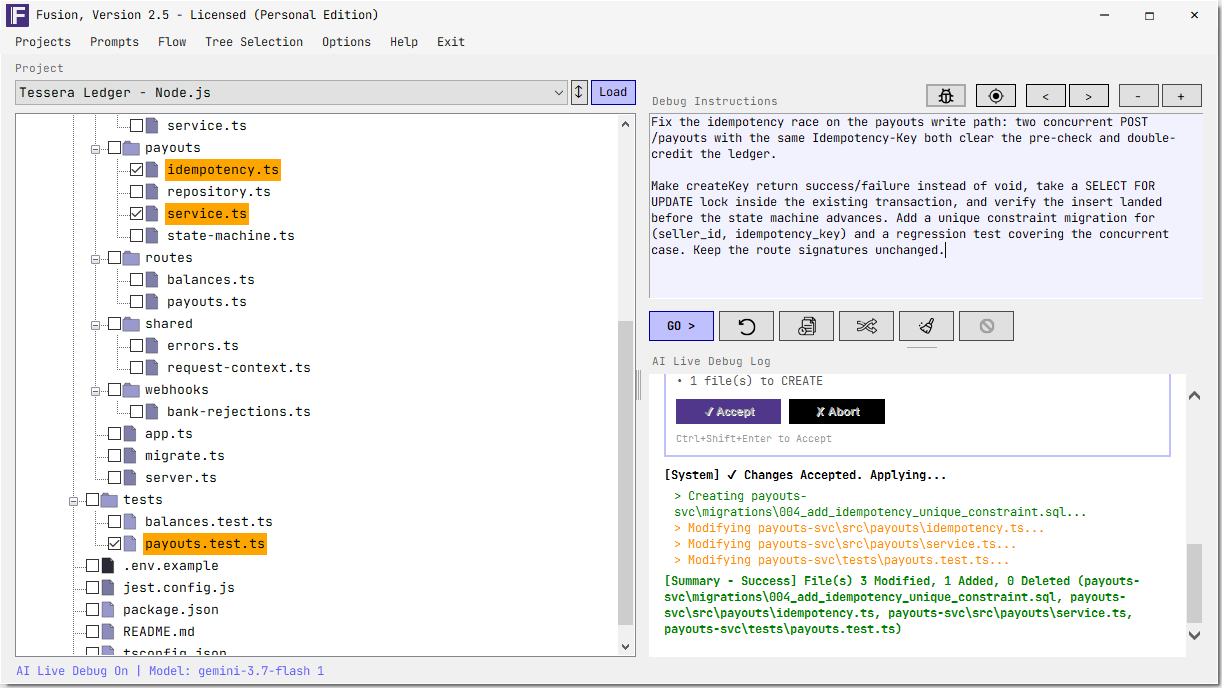Click the disabled stop circle icon

986,326
